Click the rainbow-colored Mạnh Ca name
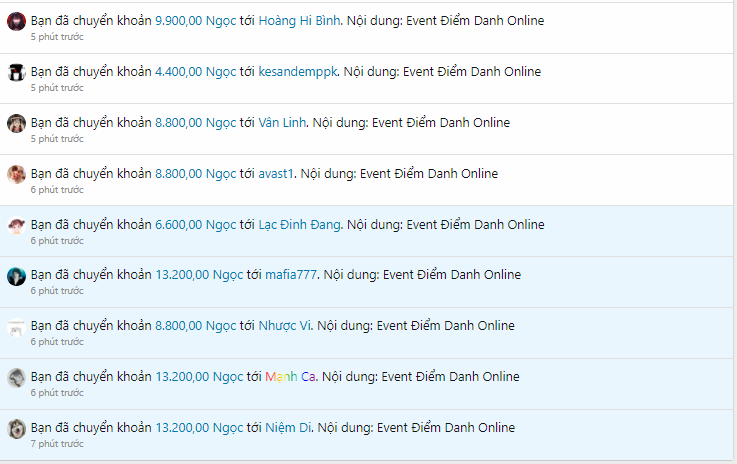The width and height of the screenshot is (737, 464). [290, 376]
